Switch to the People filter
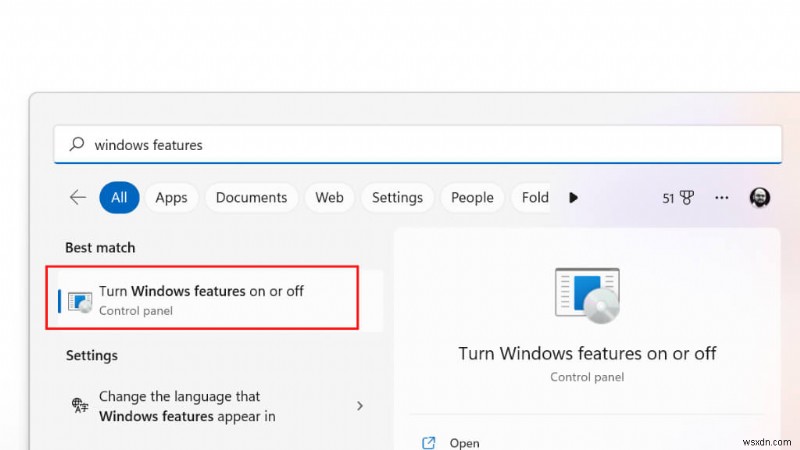This screenshot has width=800, height=450. click(x=472, y=197)
